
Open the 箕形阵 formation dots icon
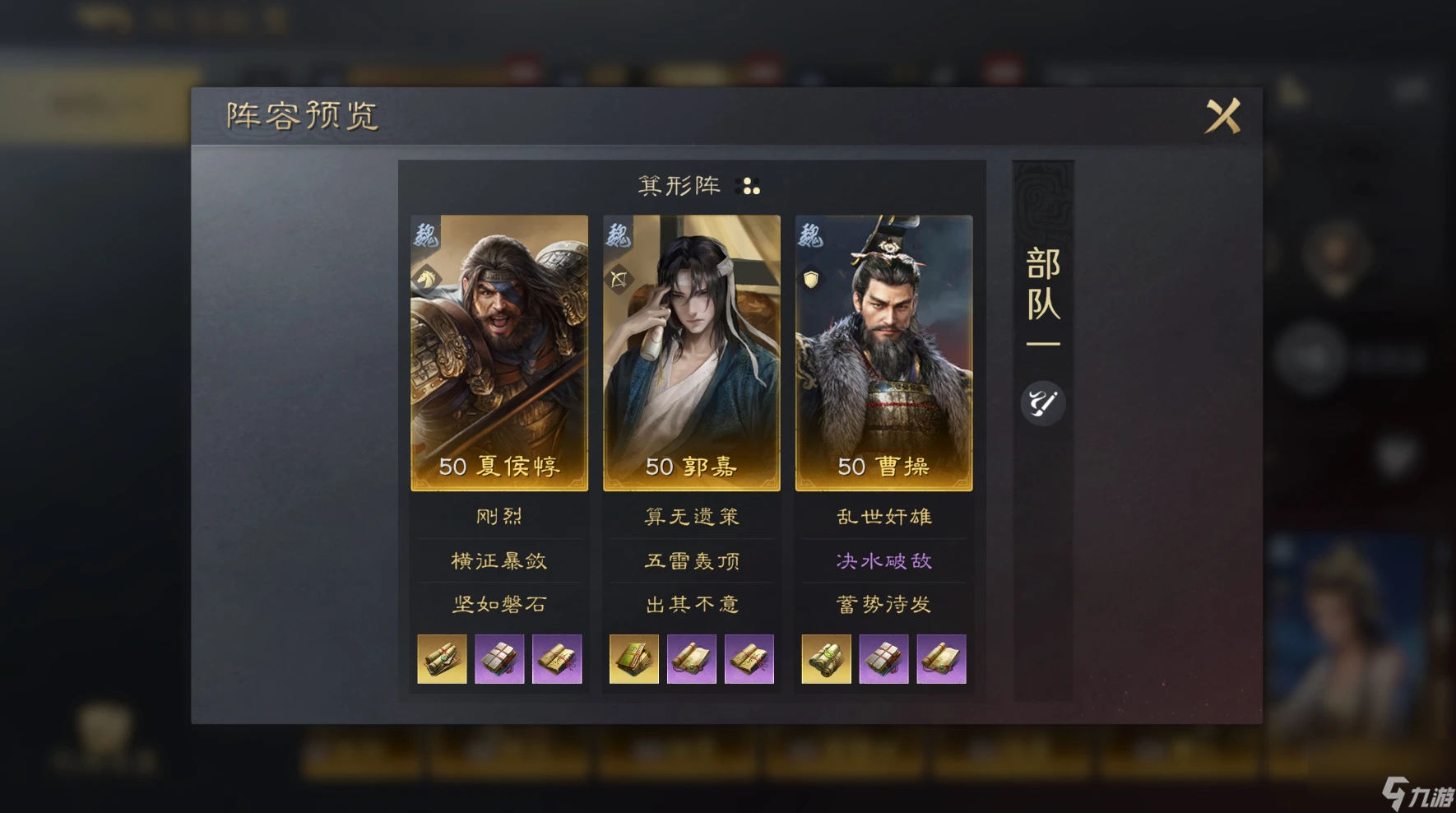pyautogui.click(x=750, y=186)
